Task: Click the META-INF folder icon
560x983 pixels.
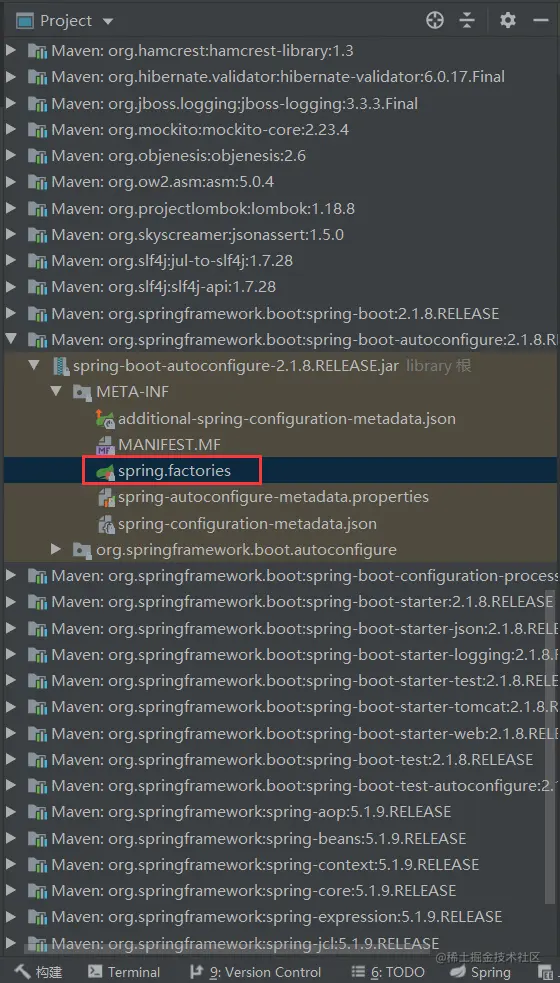Action: [x=83, y=392]
